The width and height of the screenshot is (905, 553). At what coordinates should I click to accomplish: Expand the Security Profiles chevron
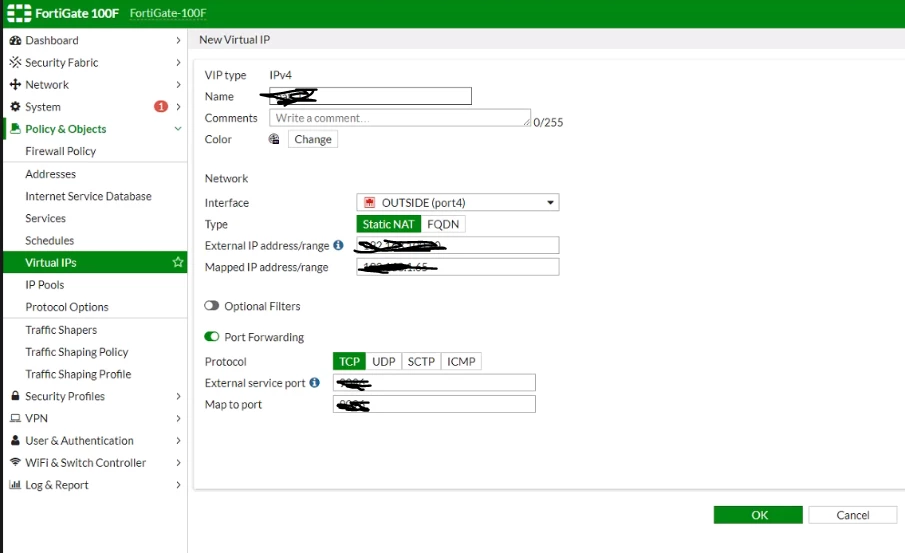(x=178, y=396)
